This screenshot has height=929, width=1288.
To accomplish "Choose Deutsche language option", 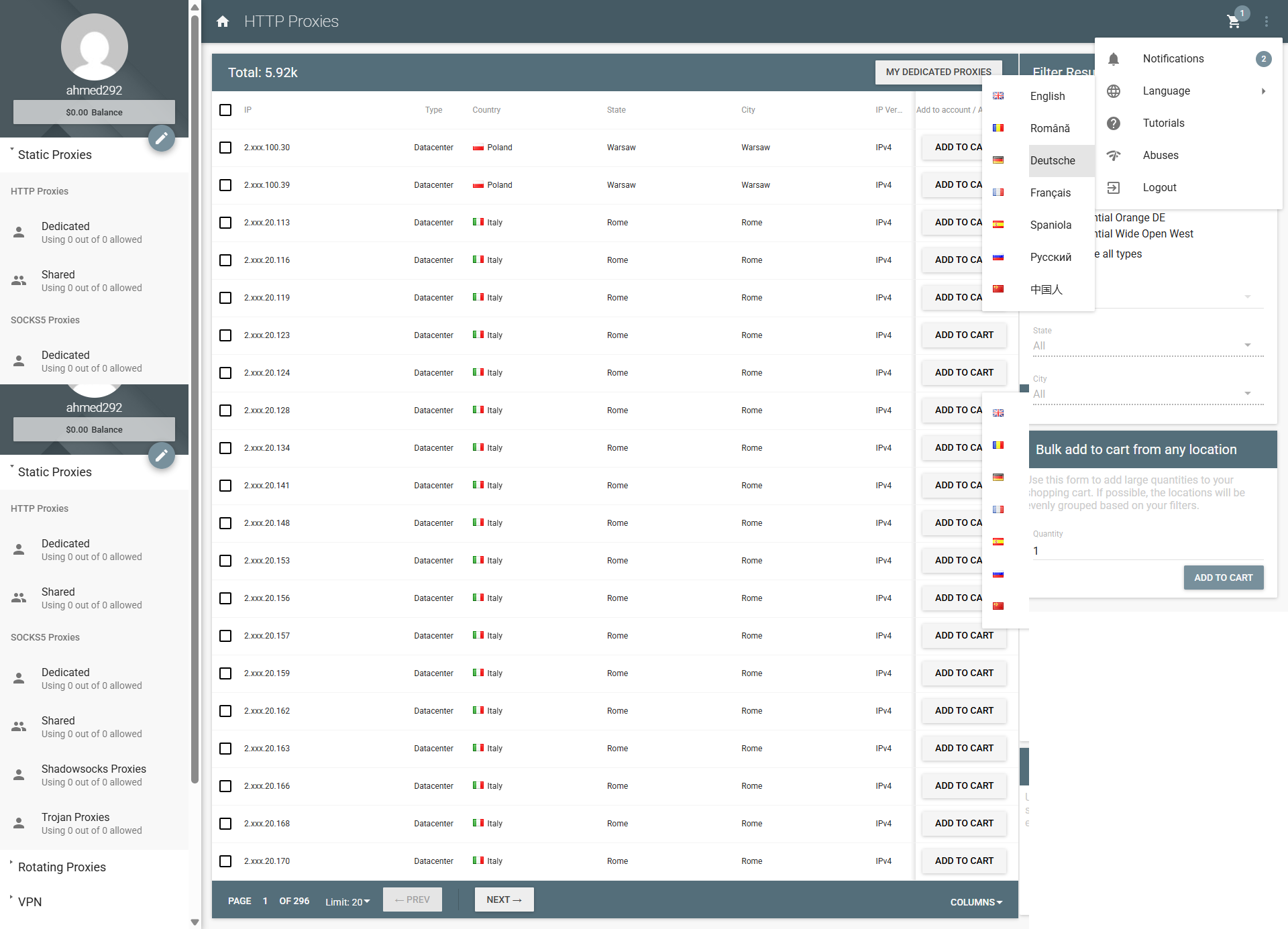I will tap(1053, 161).
